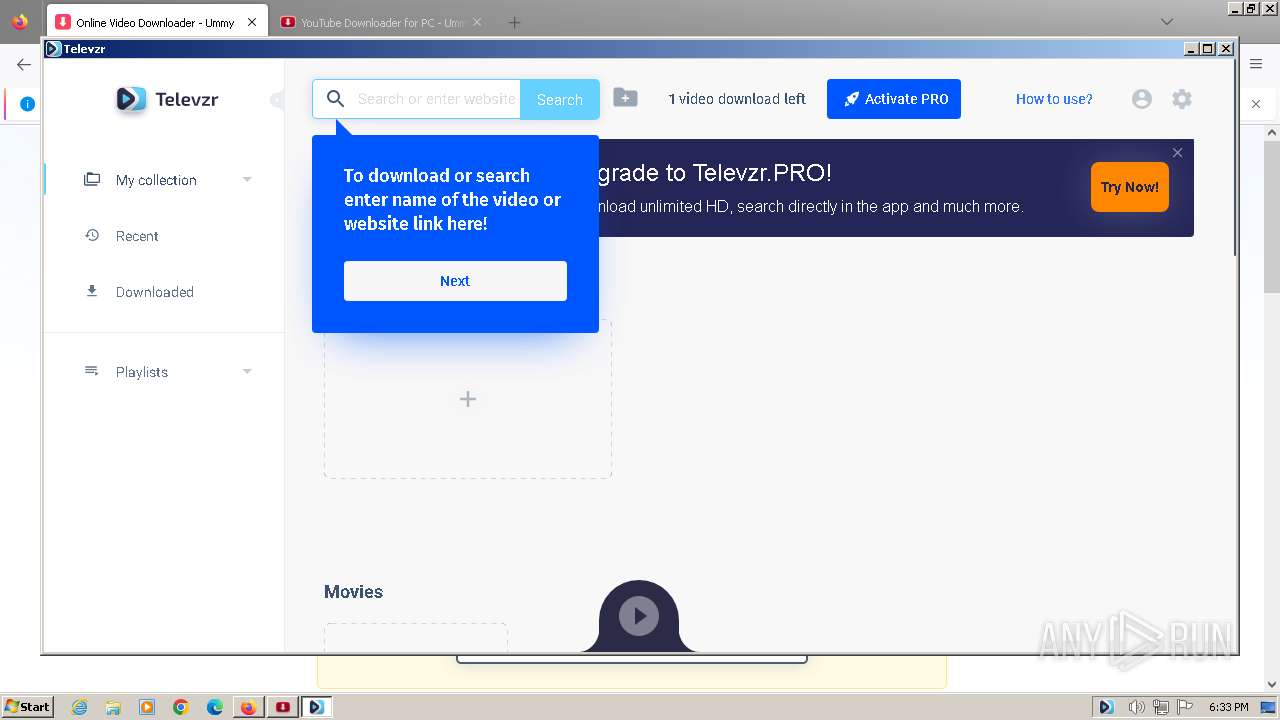Expand the Playlists dropdown arrow
The width and height of the screenshot is (1280, 720).
pyautogui.click(x=247, y=372)
